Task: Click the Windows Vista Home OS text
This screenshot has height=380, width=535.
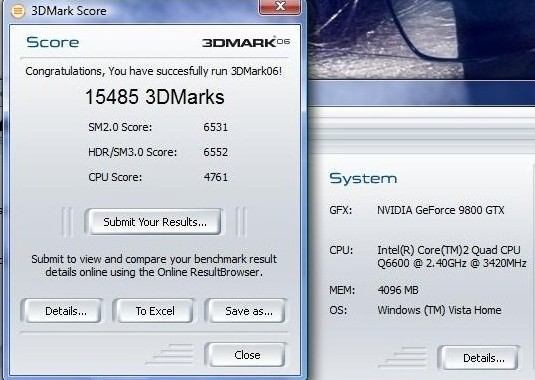Action: [439, 310]
